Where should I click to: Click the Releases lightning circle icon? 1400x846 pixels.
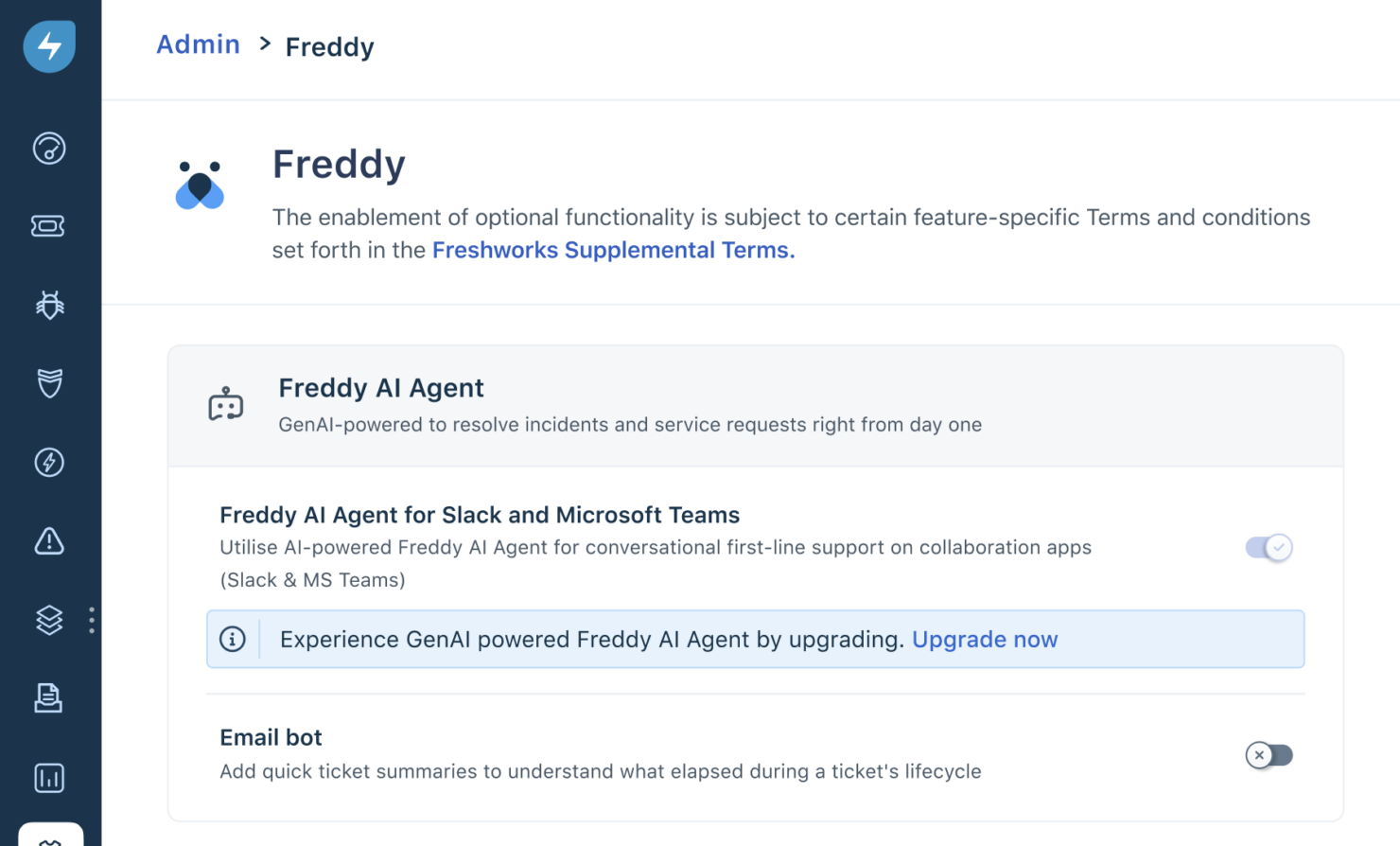coord(48,462)
